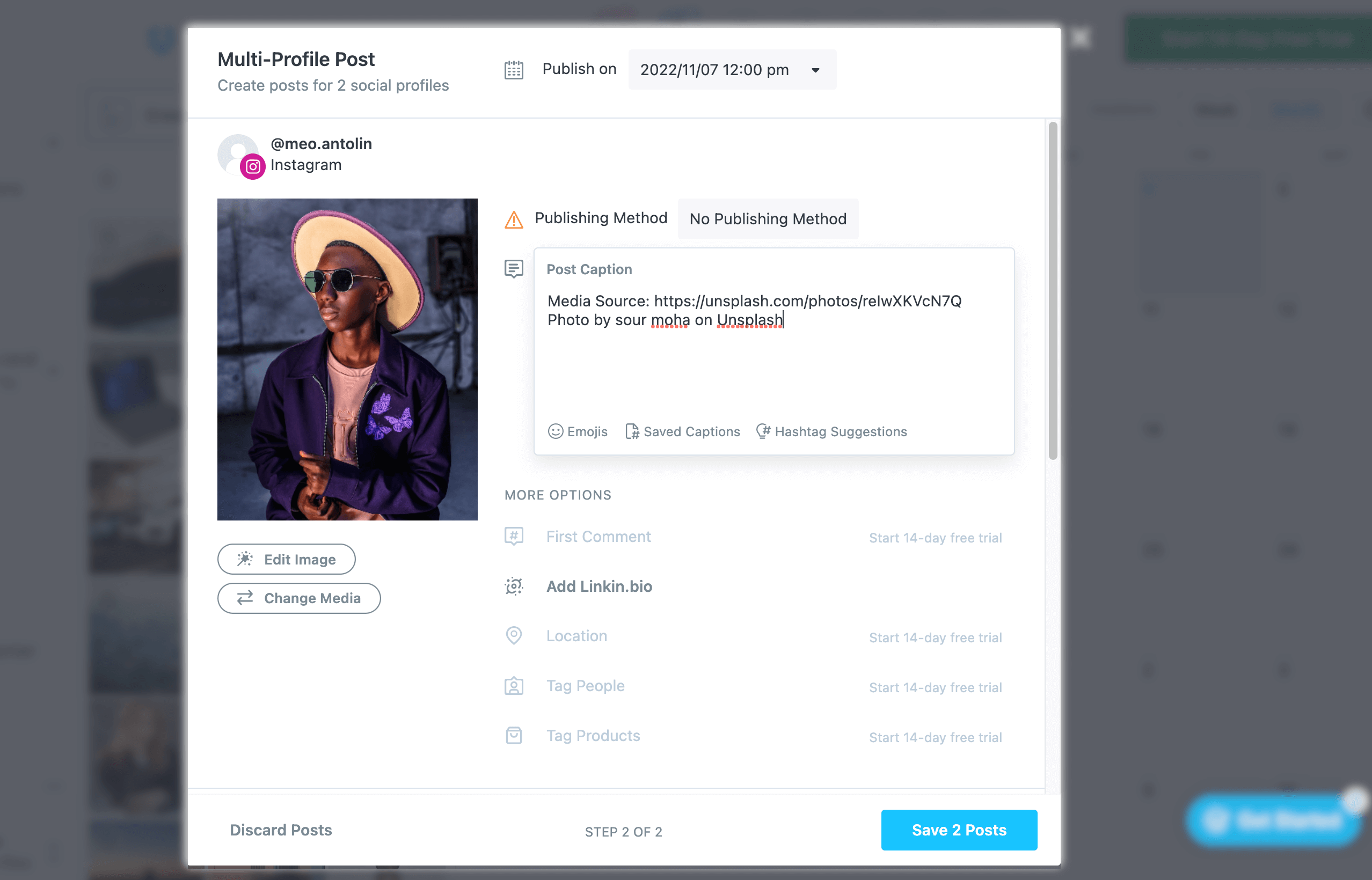
Task: Open Saved Captions
Action: (683, 431)
